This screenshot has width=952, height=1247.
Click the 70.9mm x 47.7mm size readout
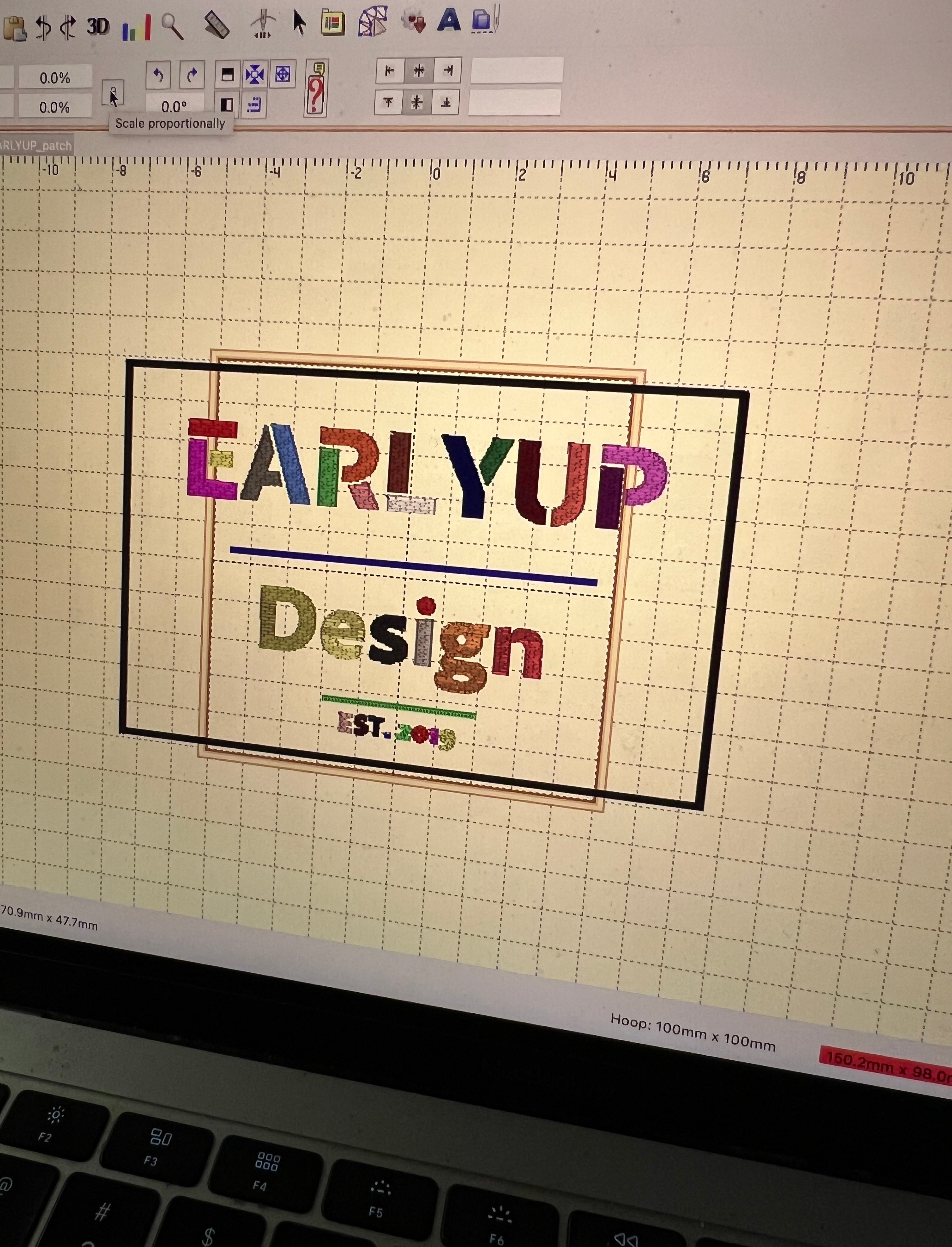tap(49, 917)
